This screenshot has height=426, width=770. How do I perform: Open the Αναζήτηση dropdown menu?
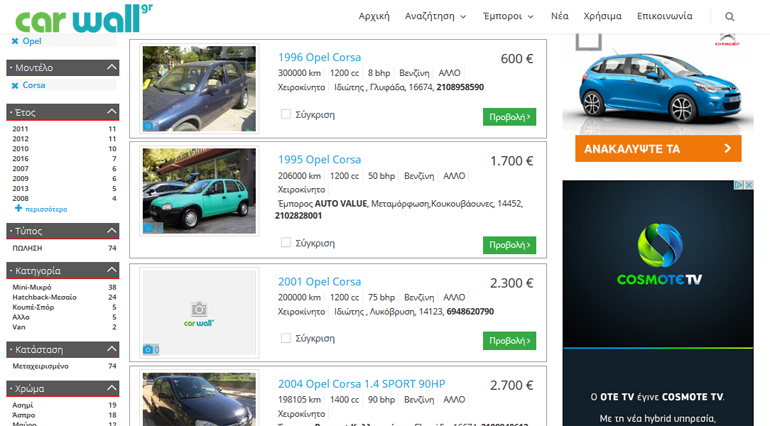tap(435, 16)
